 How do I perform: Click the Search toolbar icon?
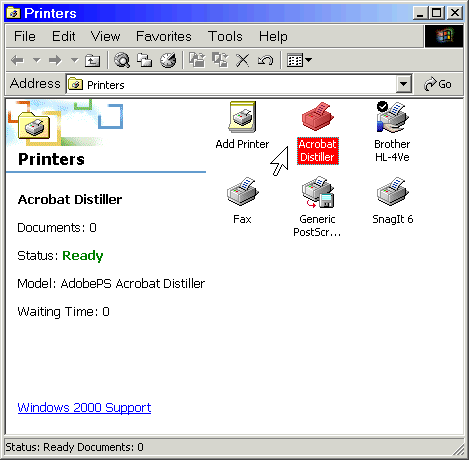[x=122, y=60]
